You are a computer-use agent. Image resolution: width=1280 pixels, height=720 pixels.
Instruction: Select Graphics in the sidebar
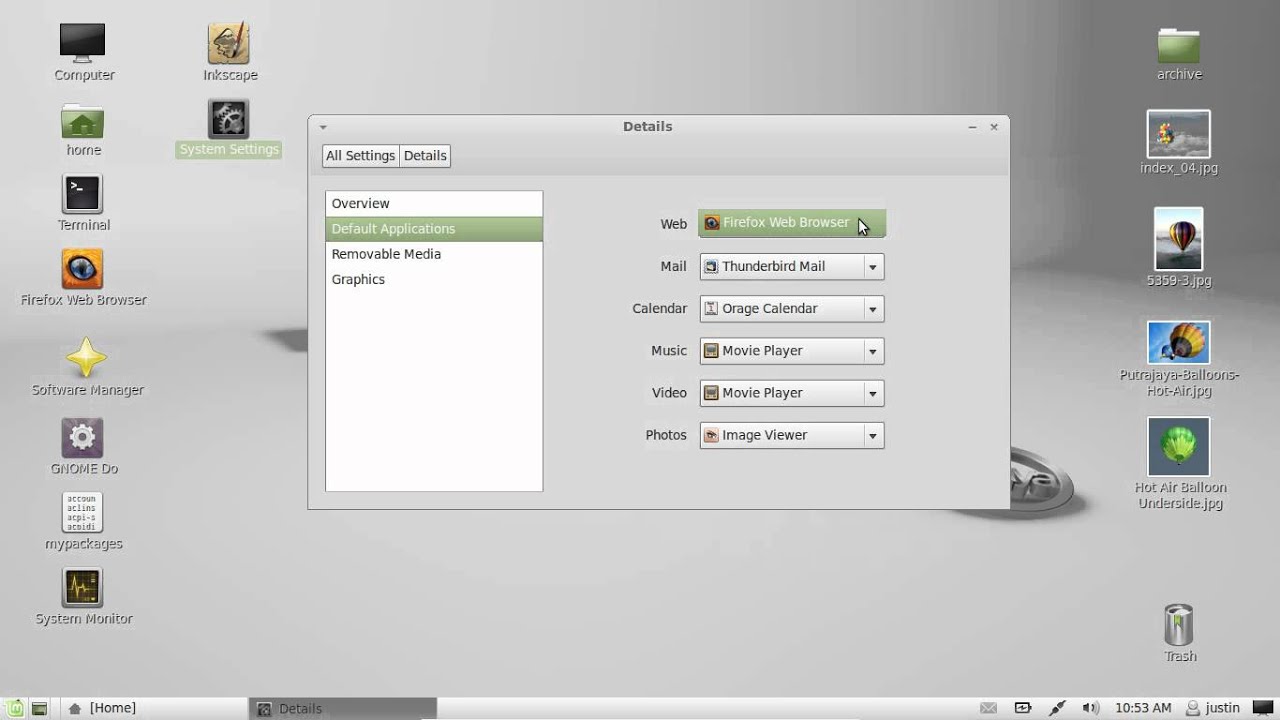[434, 279]
